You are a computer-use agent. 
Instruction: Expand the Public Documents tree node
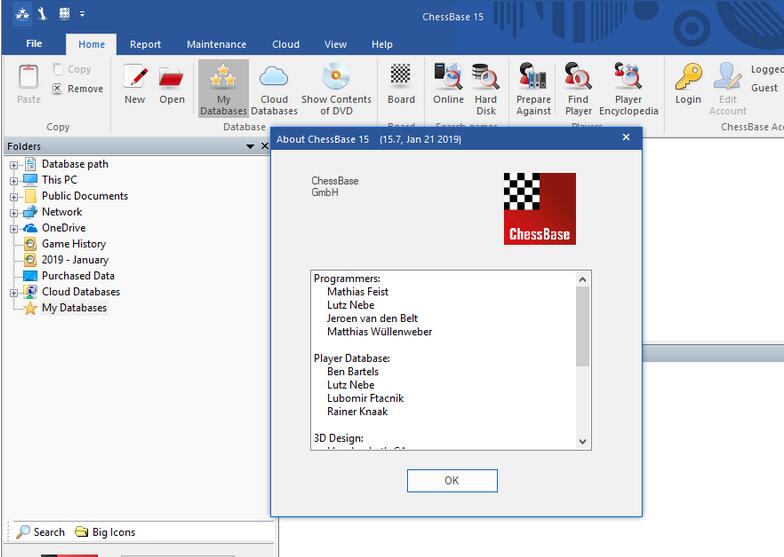coord(14,197)
